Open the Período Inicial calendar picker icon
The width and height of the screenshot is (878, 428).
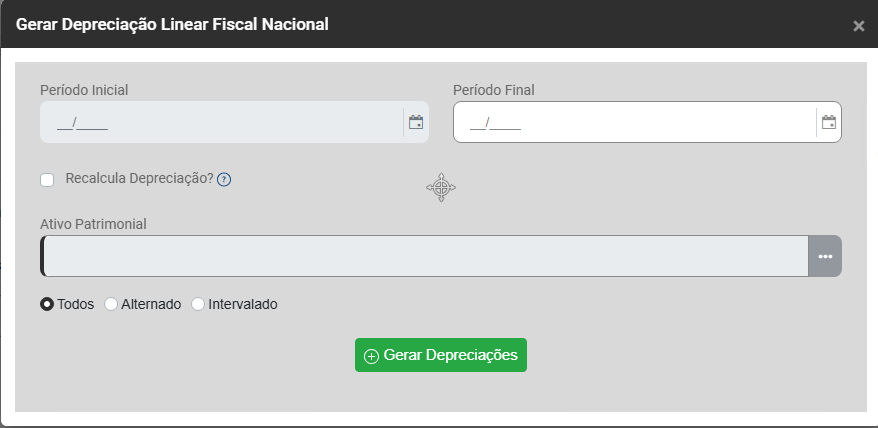coord(416,123)
